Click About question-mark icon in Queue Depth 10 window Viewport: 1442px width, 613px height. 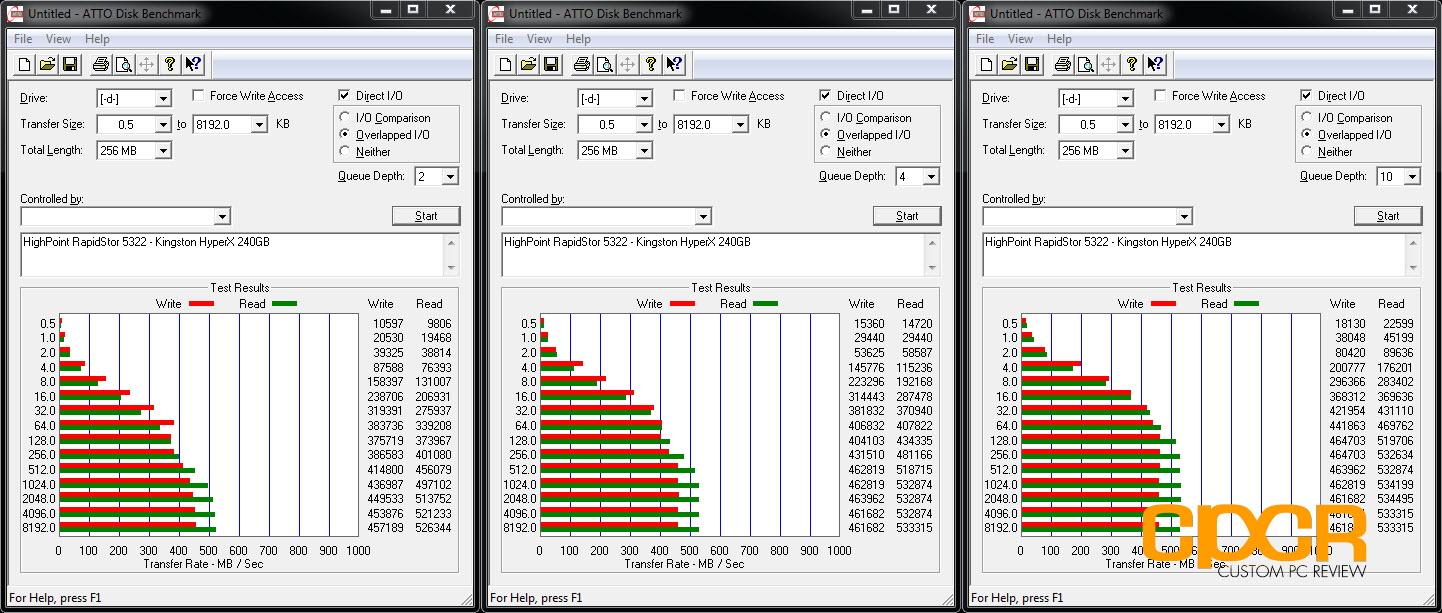(x=1132, y=65)
